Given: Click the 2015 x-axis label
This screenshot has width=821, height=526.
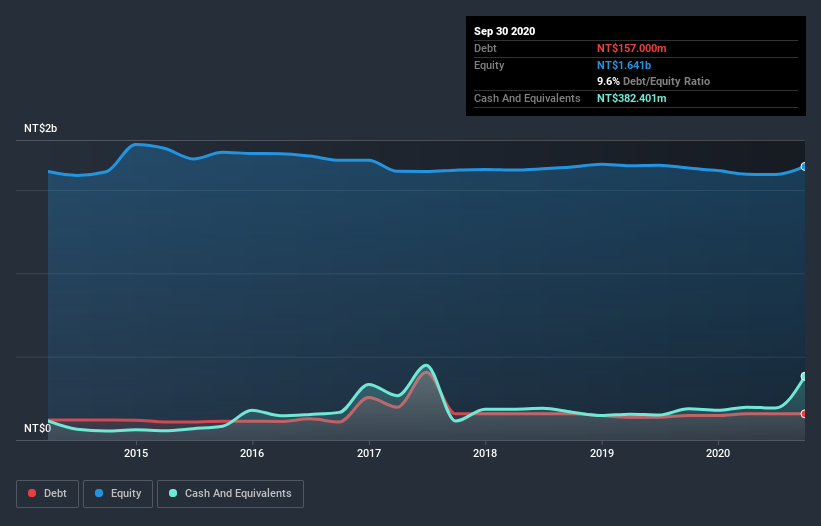Looking at the screenshot, I should pyautogui.click(x=136, y=453).
